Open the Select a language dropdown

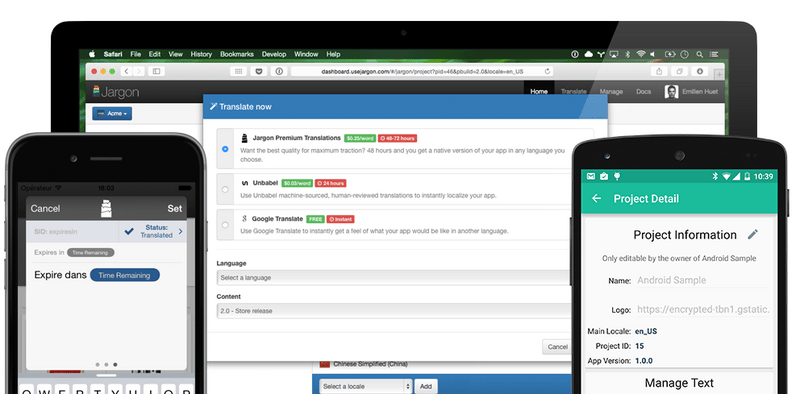393,278
